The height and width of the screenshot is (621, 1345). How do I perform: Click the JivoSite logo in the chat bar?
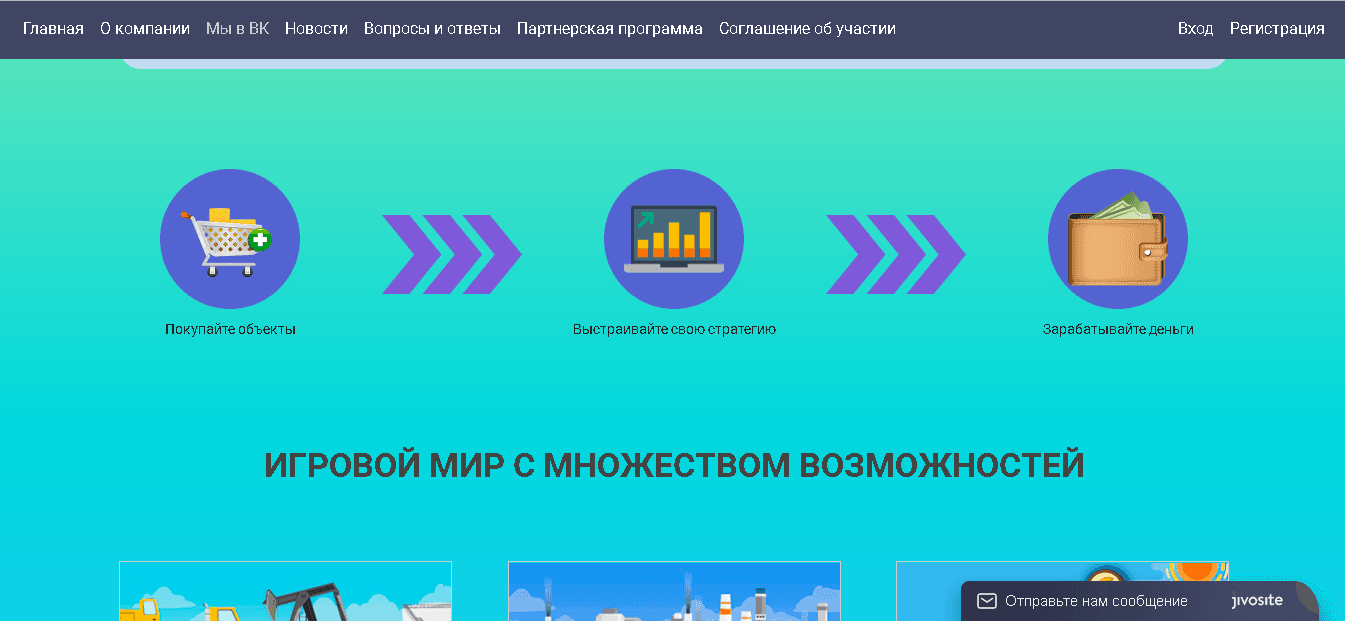click(x=1254, y=600)
